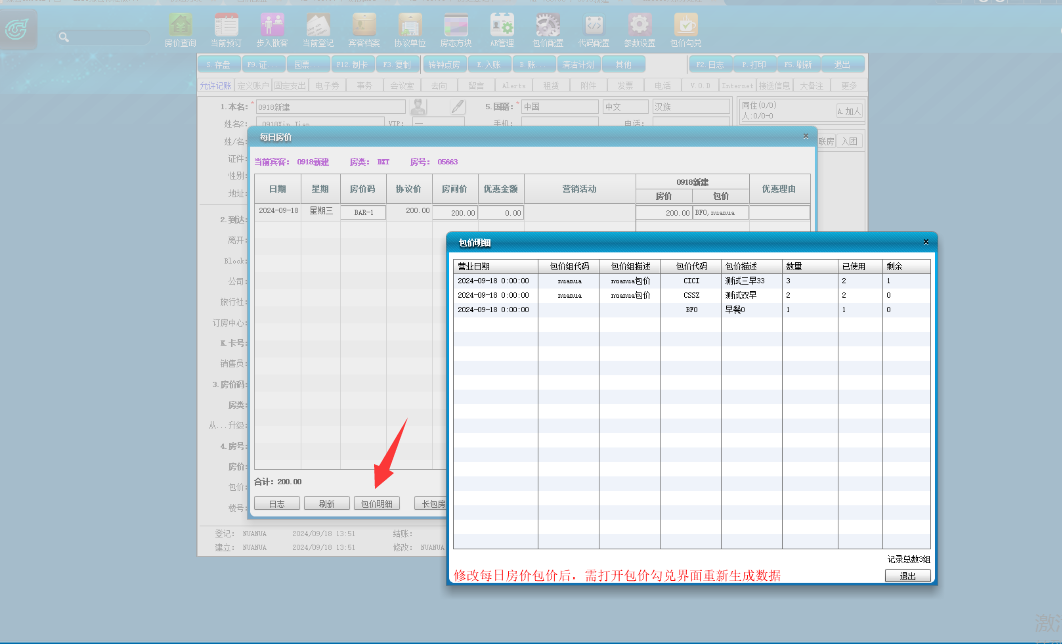Click 优惠理由 column header
The width and height of the screenshot is (1062, 644).
click(x=779, y=189)
